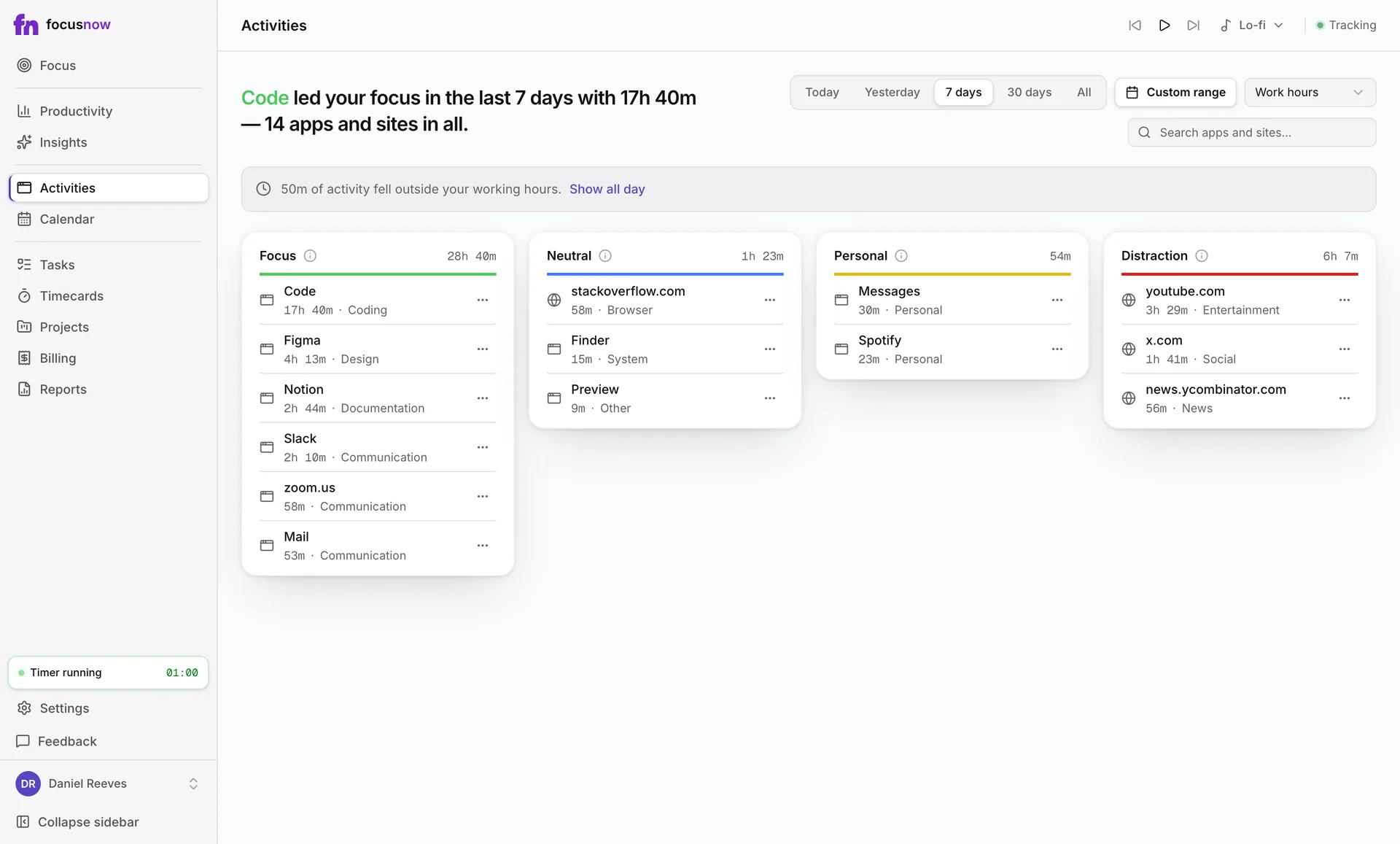
Task: Select the Notion activity row
Action: click(378, 398)
